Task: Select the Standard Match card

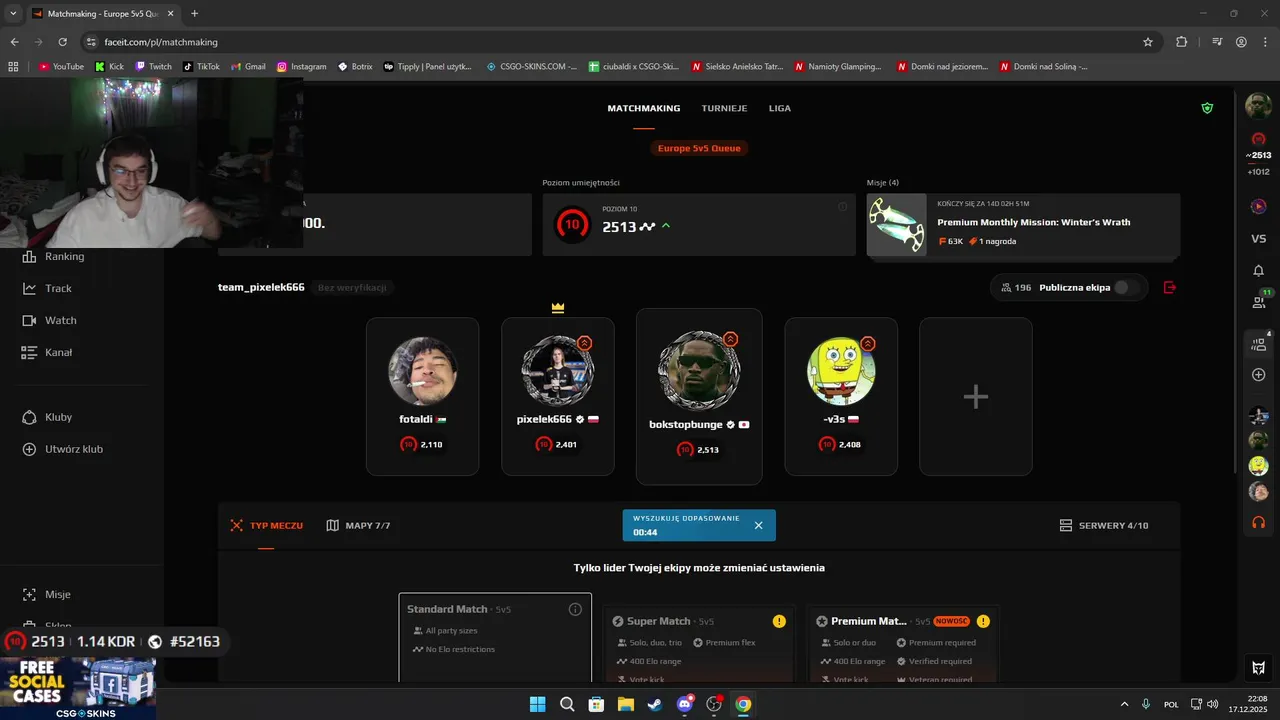Action: [495, 638]
